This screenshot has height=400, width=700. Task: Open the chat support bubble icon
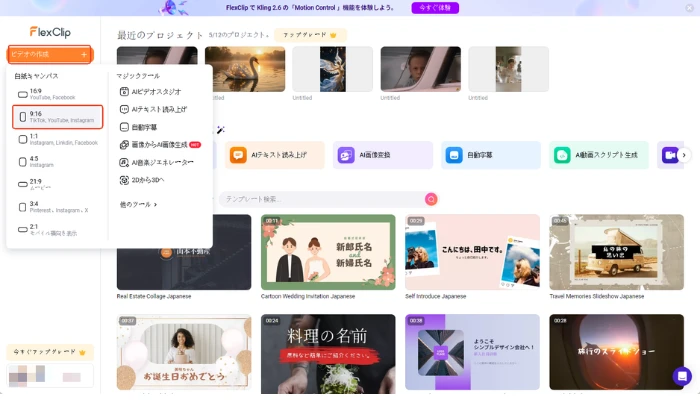tap(682, 376)
